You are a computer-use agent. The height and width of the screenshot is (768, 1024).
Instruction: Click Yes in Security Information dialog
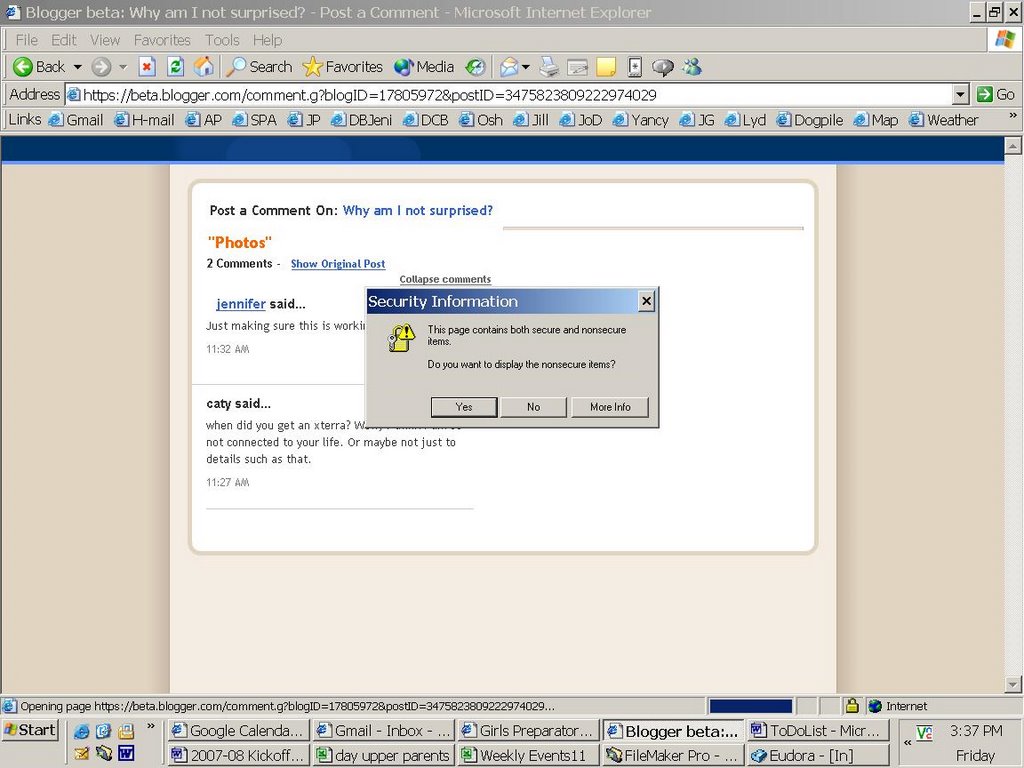pyautogui.click(x=464, y=407)
